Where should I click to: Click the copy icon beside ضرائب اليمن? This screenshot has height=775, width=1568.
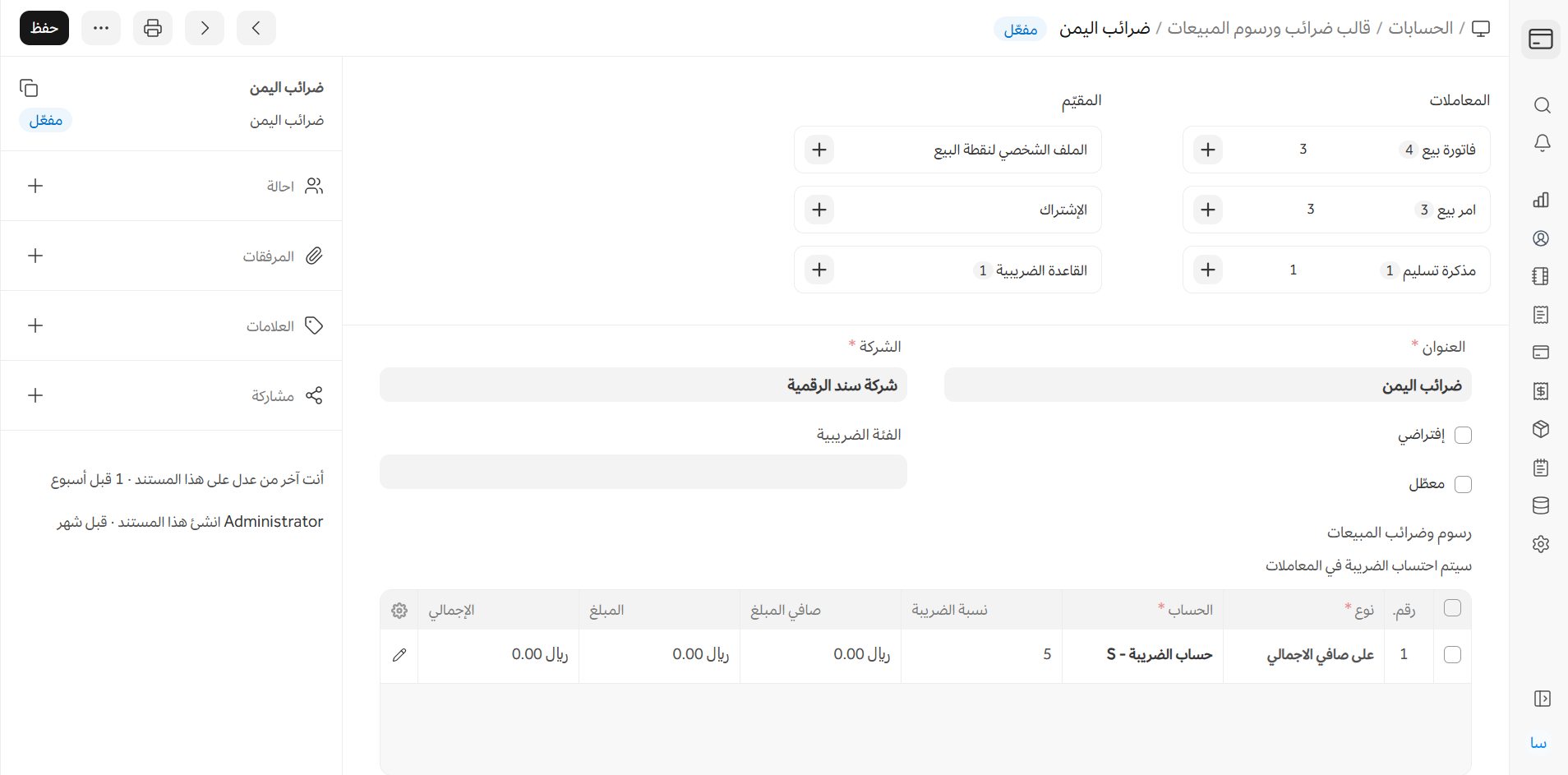(29, 88)
